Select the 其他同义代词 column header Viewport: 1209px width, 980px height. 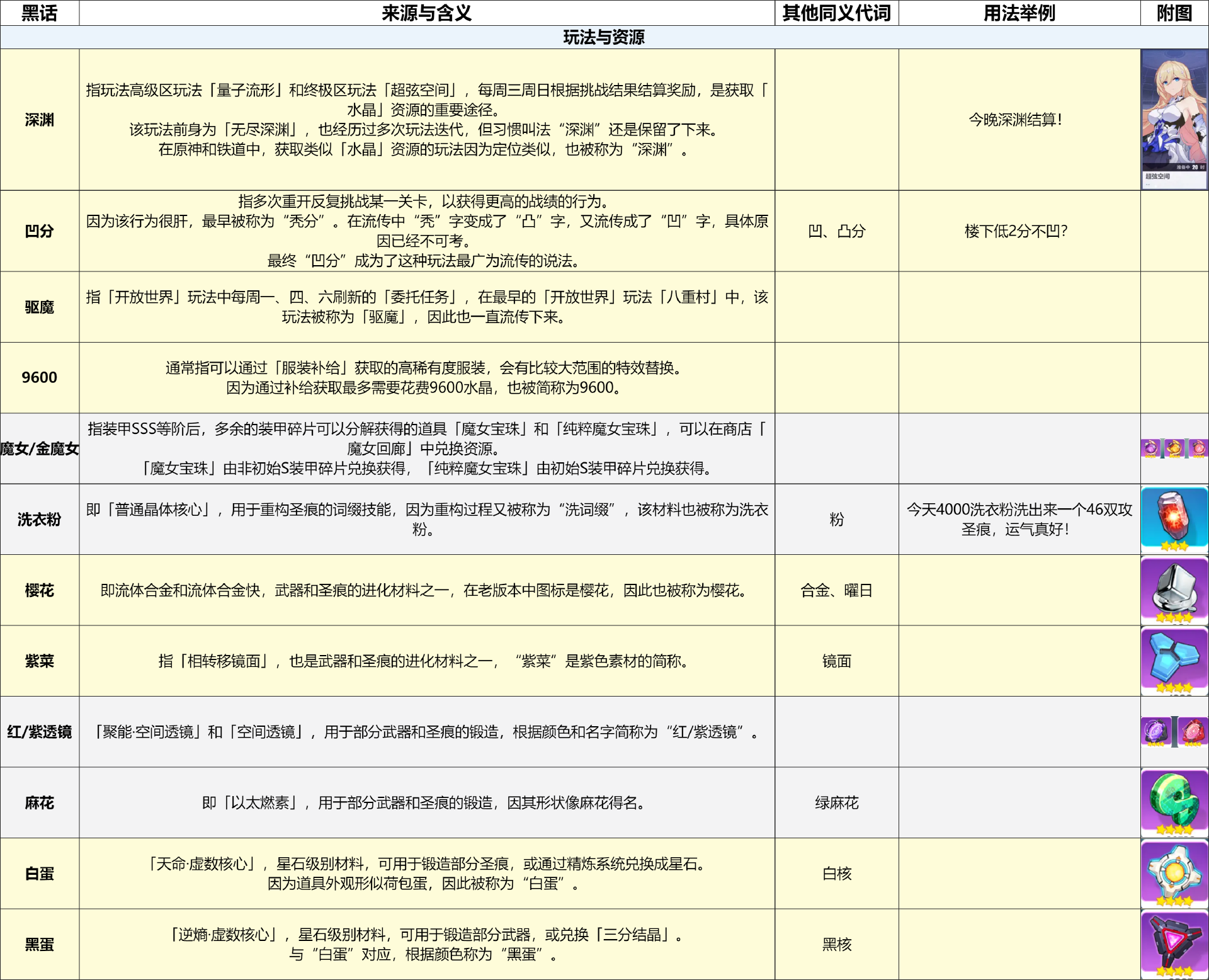(837, 13)
